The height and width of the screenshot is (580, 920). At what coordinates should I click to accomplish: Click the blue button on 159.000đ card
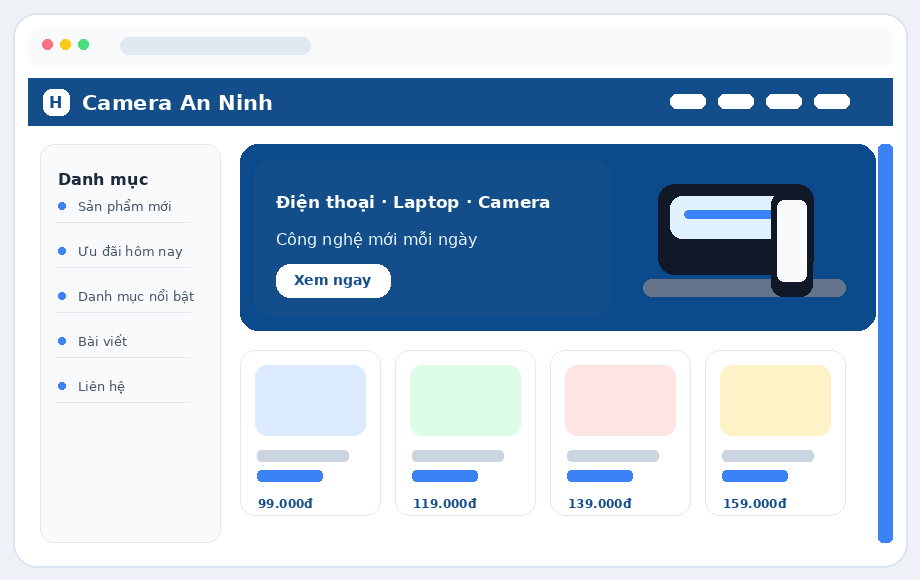pyautogui.click(x=755, y=476)
